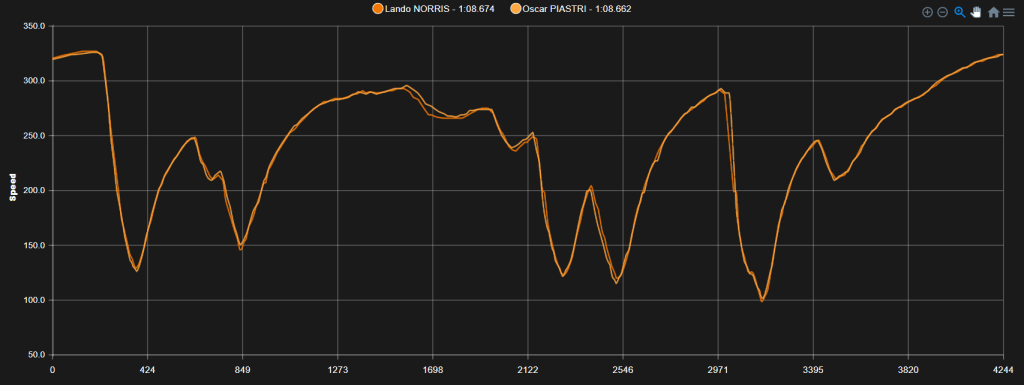Reset zoom with the home icon

pos(993,12)
